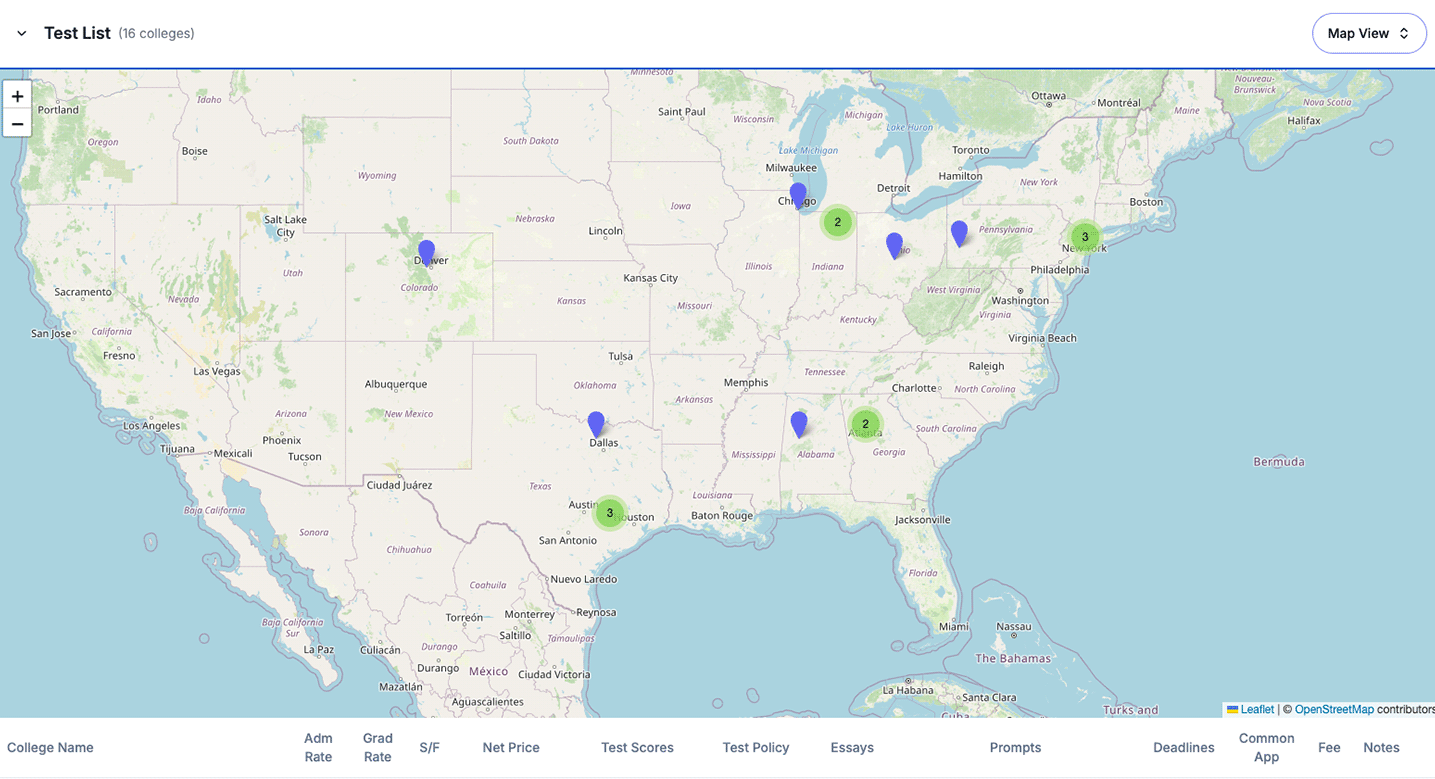Click the Test List title
This screenshot has height=779, width=1435.
tap(77, 33)
